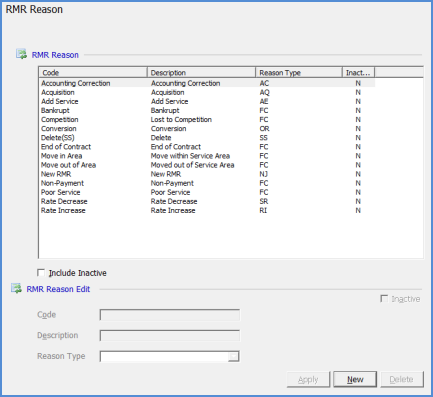Toggle the Inactive checkbox
This screenshot has width=433, height=397.
[x=384, y=299]
